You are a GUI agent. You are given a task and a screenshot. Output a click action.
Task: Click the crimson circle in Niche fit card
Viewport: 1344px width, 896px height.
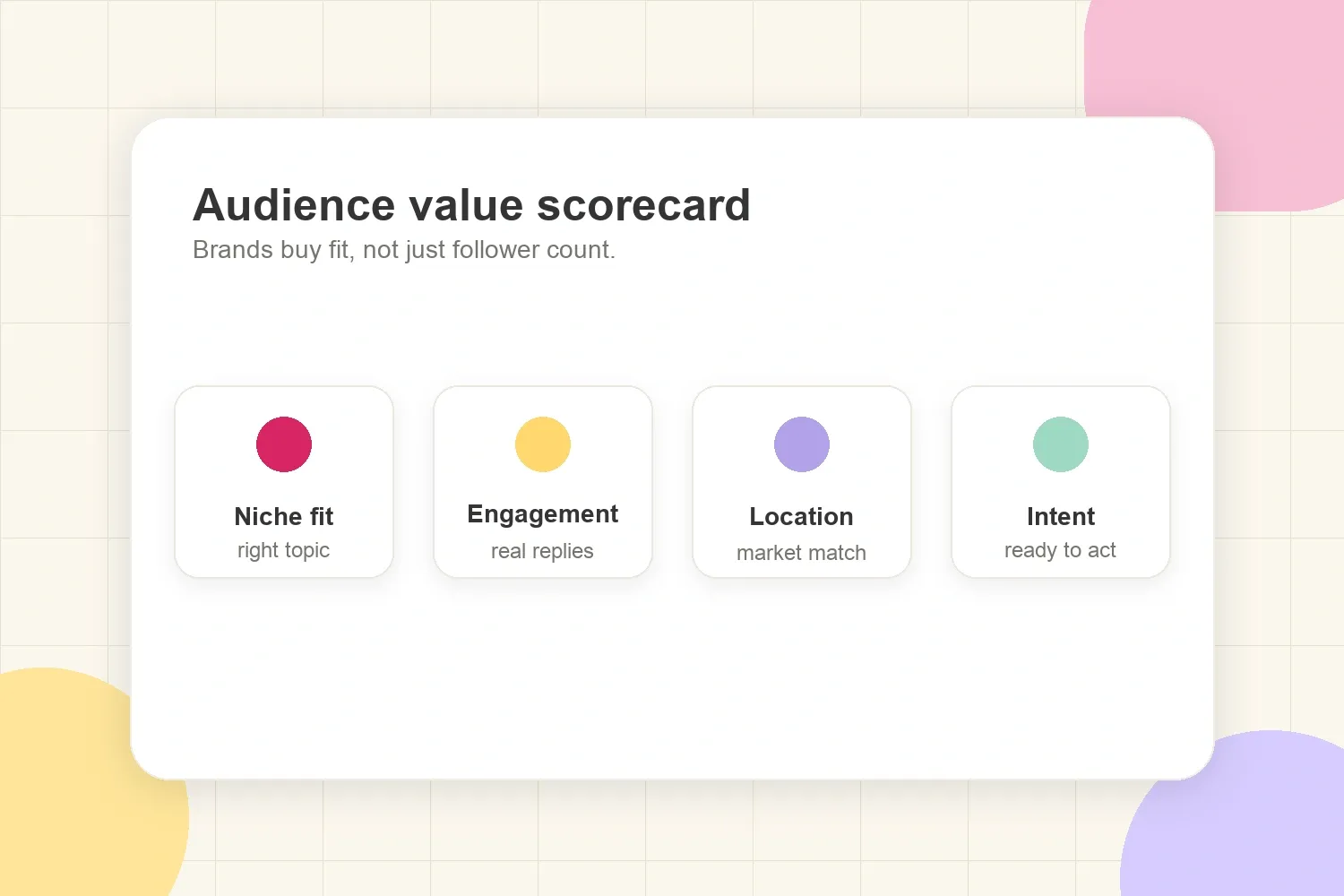284,444
